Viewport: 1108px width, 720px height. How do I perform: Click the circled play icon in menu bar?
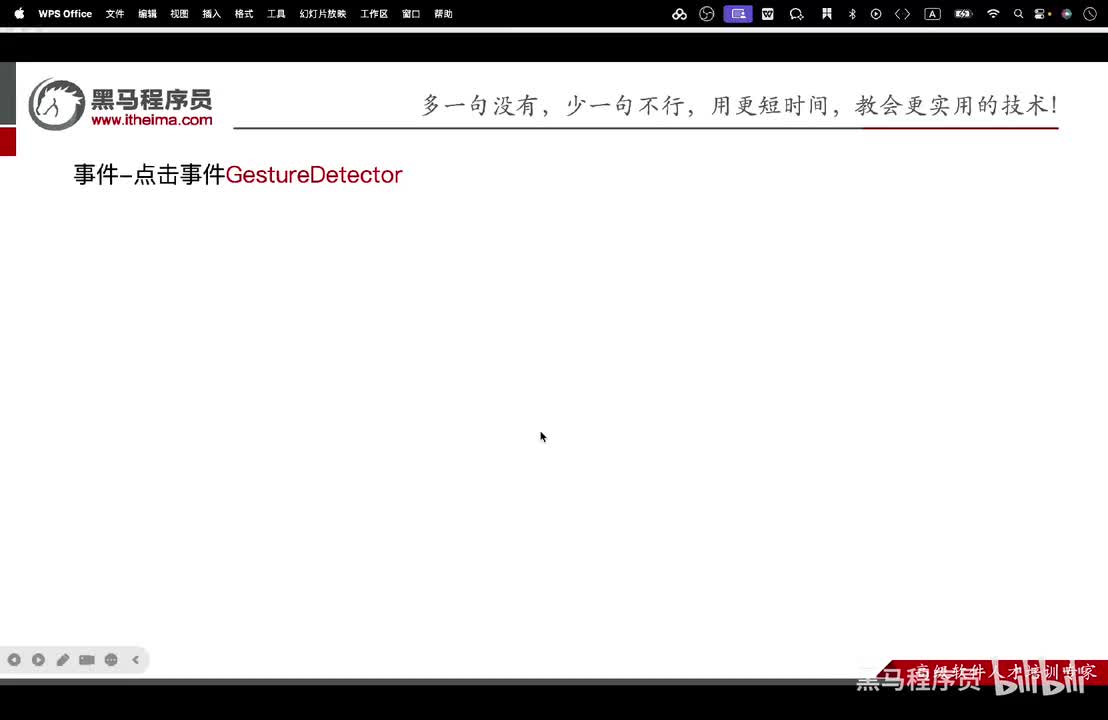pos(876,13)
